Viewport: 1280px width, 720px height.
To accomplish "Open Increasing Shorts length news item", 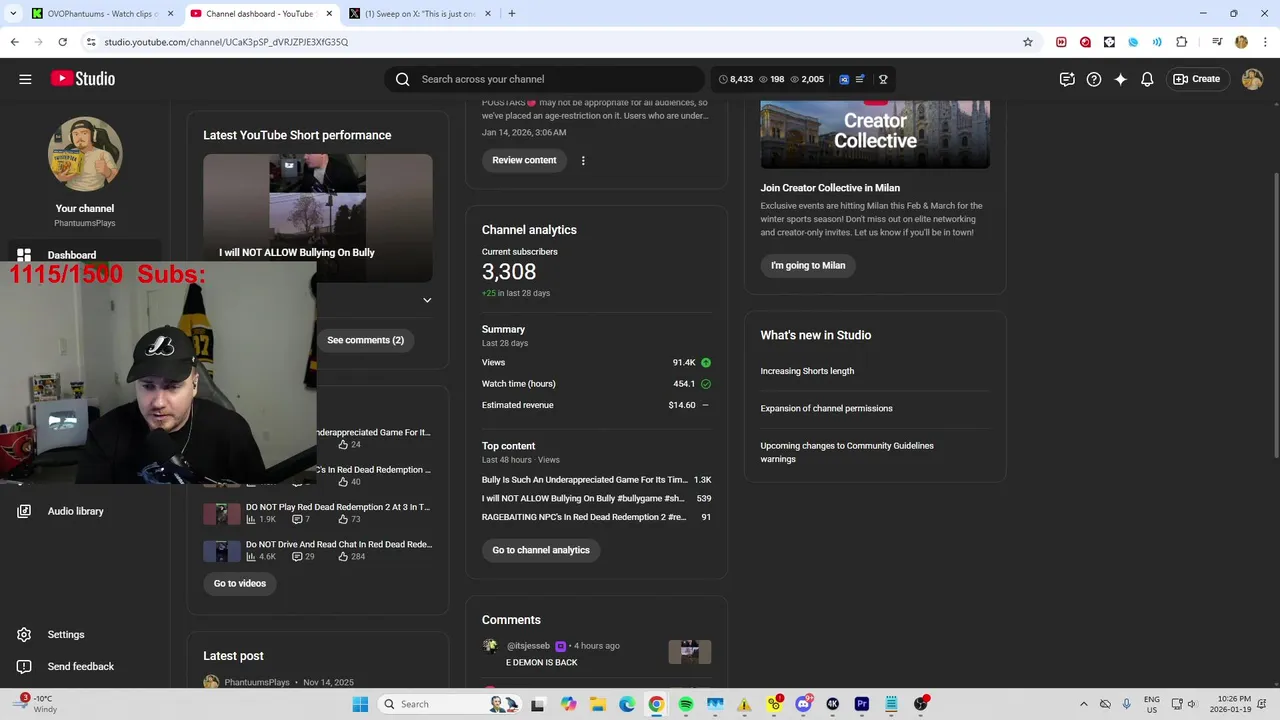I will (x=807, y=371).
